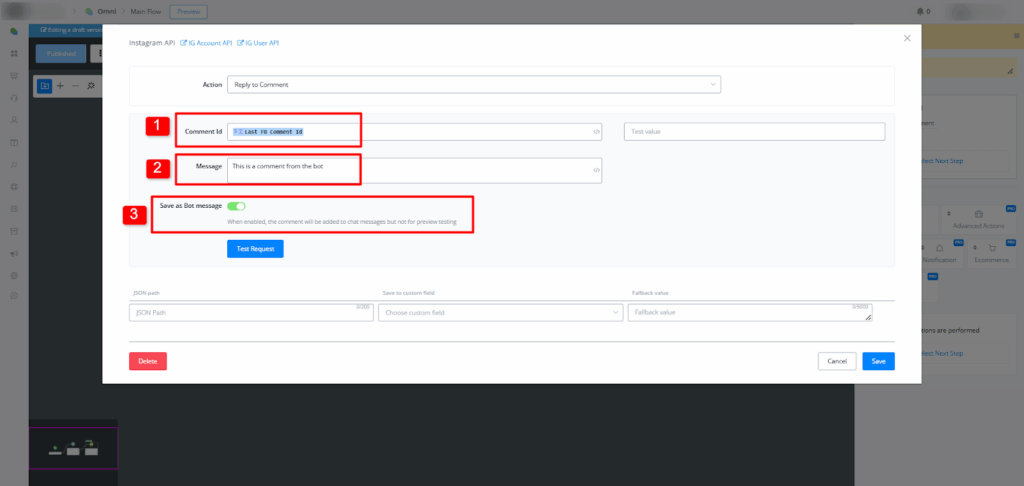This screenshot has height=486, width=1024.
Task: Click the Preview button in top bar
Action: point(187,11)
